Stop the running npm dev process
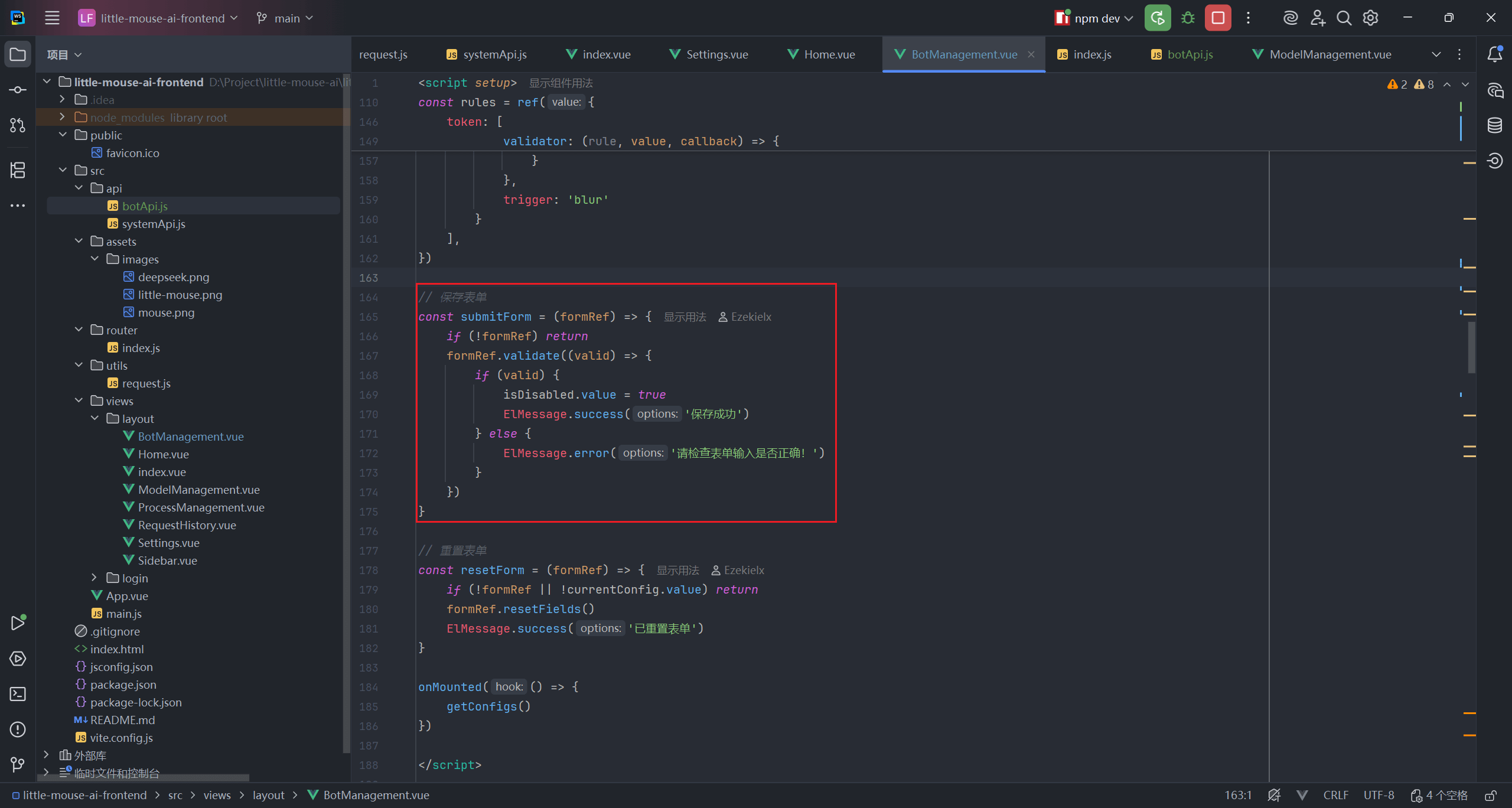1512x808 pixels. click(1218, 18)
